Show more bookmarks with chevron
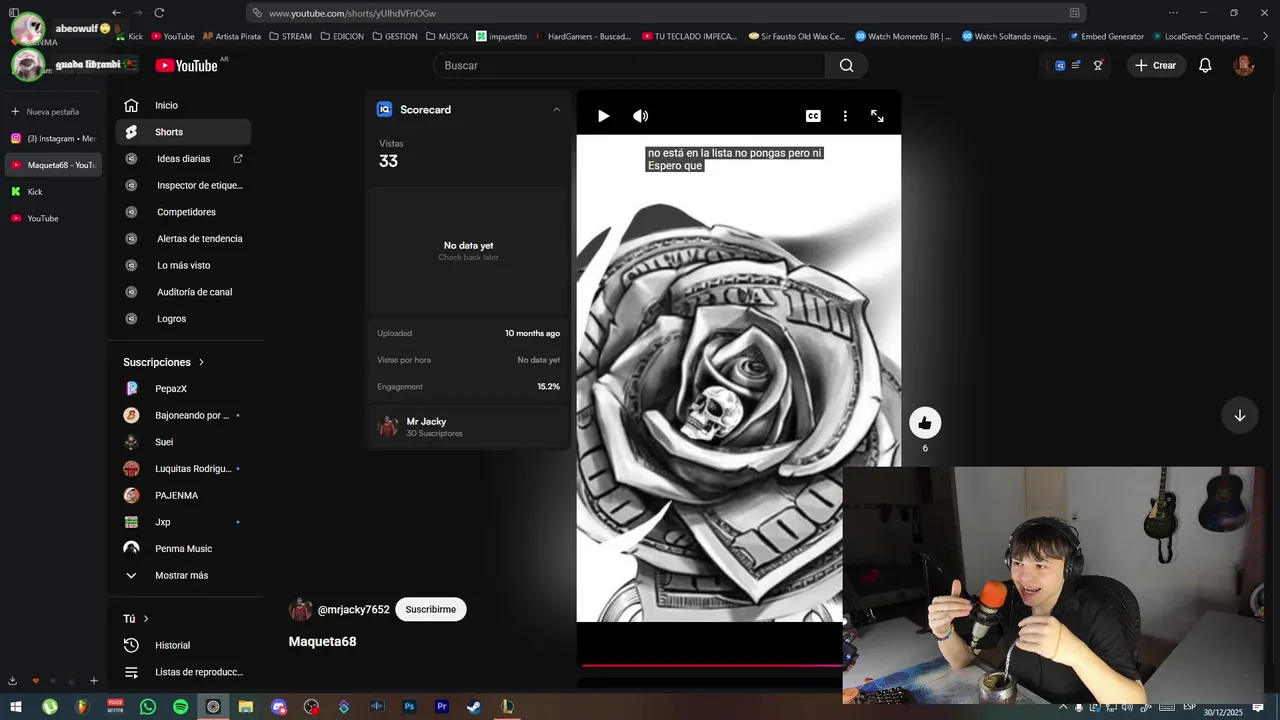Image resolution: width=1280 pixels, height=720 pixels. point(1265,36)
